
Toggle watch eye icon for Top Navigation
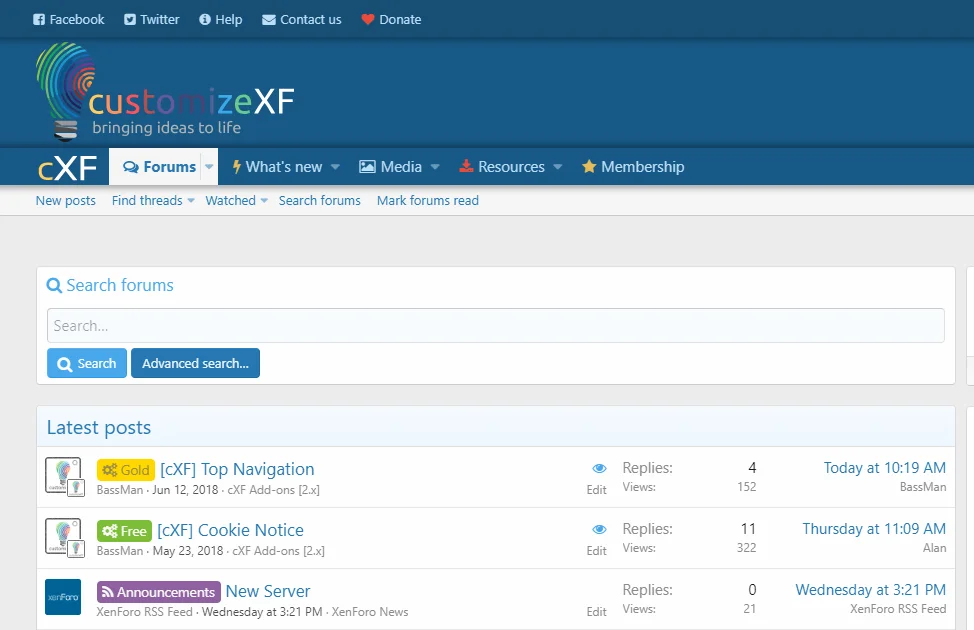point(599,468)
